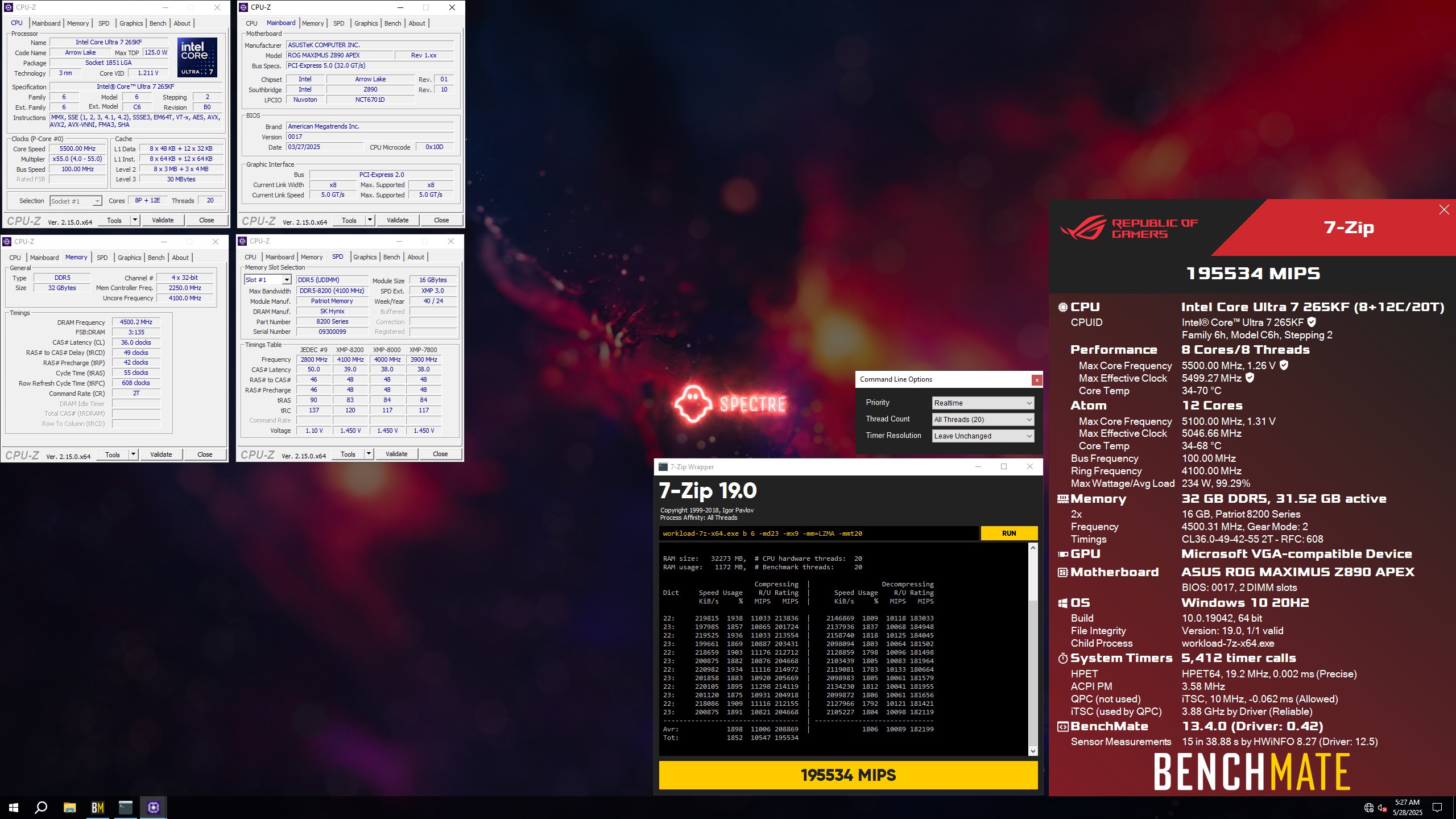Click Validate in CPU tab window
The width and height of the screenshot is (1456, 819).
[x=163, y=220]
